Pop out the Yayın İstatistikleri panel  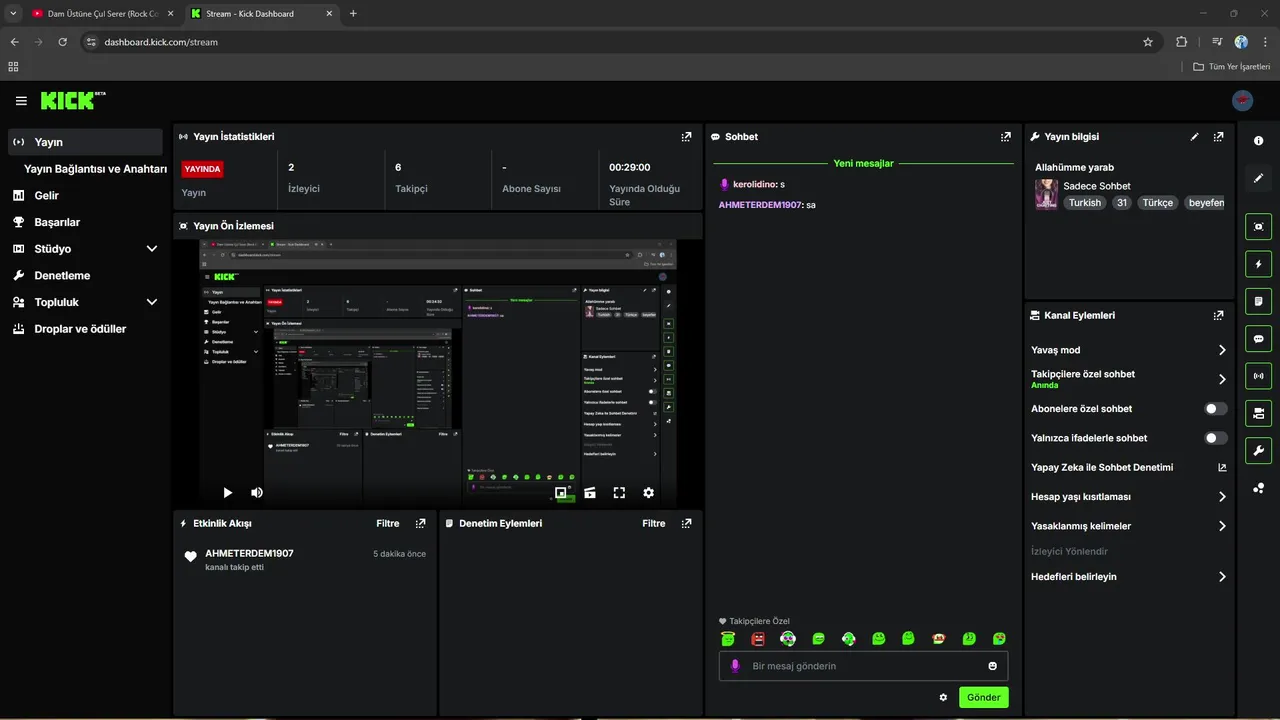pos(686,137)
